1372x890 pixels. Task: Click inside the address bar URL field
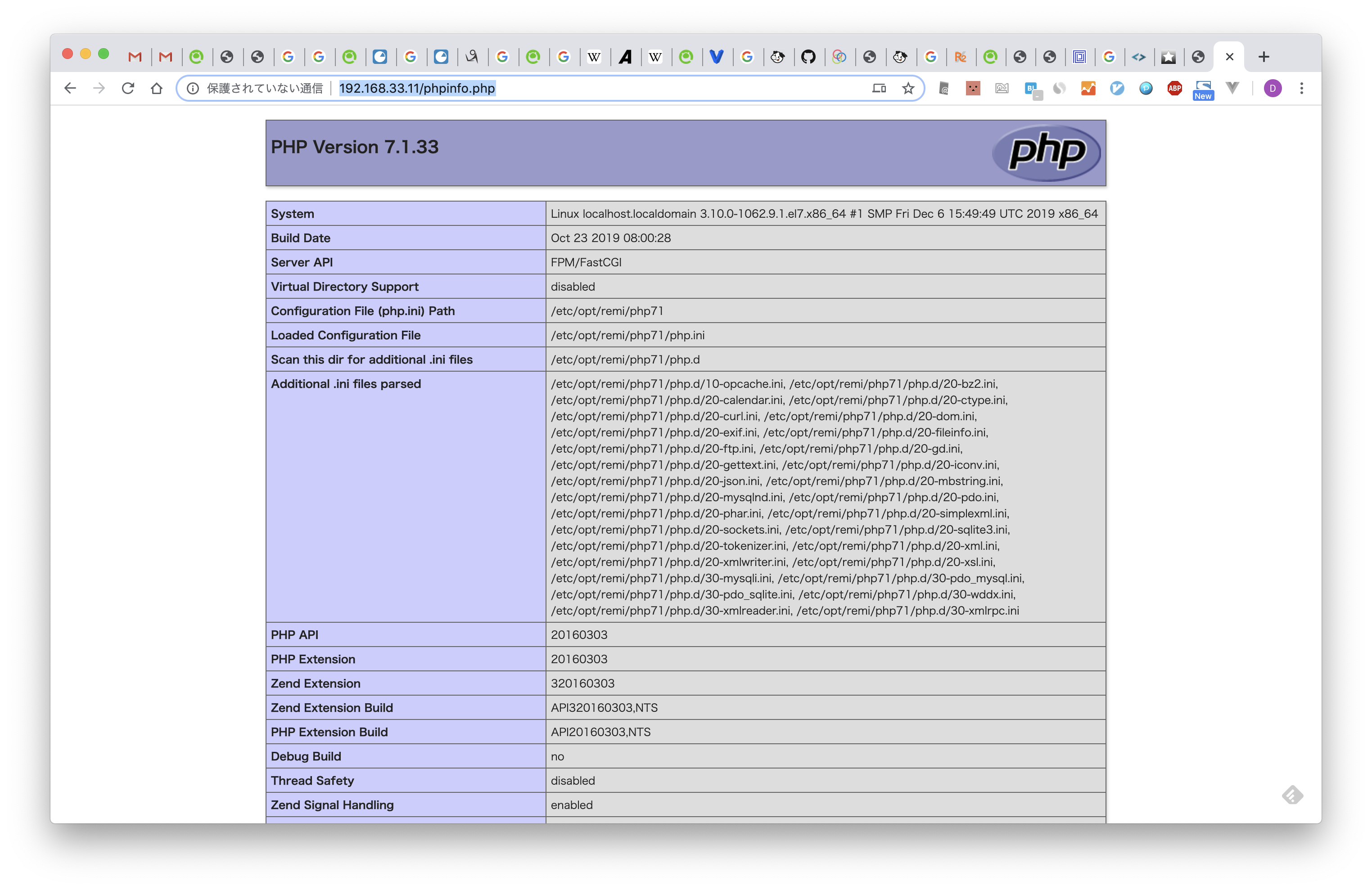tap(577, 88)
